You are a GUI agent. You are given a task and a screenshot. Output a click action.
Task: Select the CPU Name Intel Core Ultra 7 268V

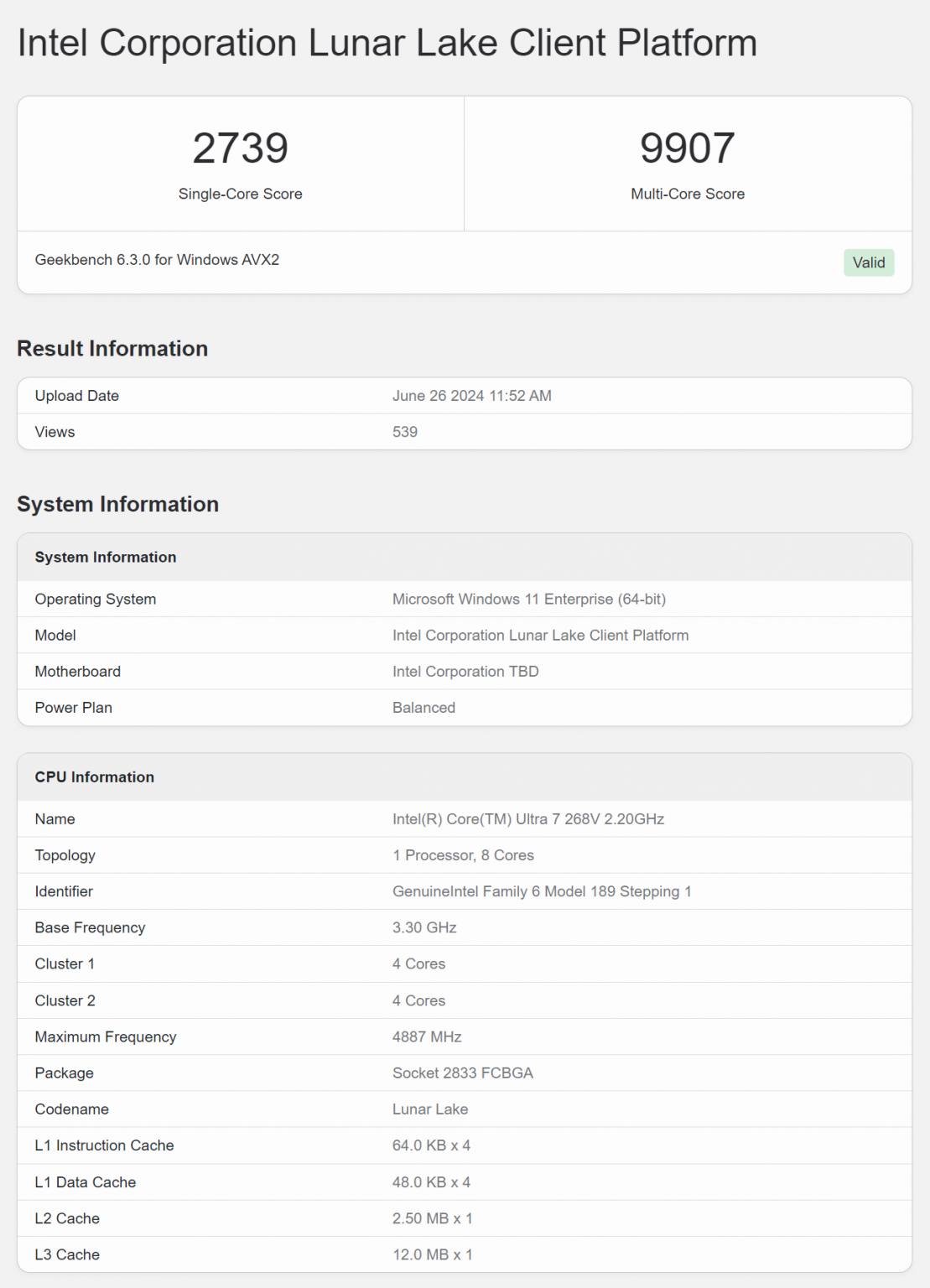click(x=527, y=818)
